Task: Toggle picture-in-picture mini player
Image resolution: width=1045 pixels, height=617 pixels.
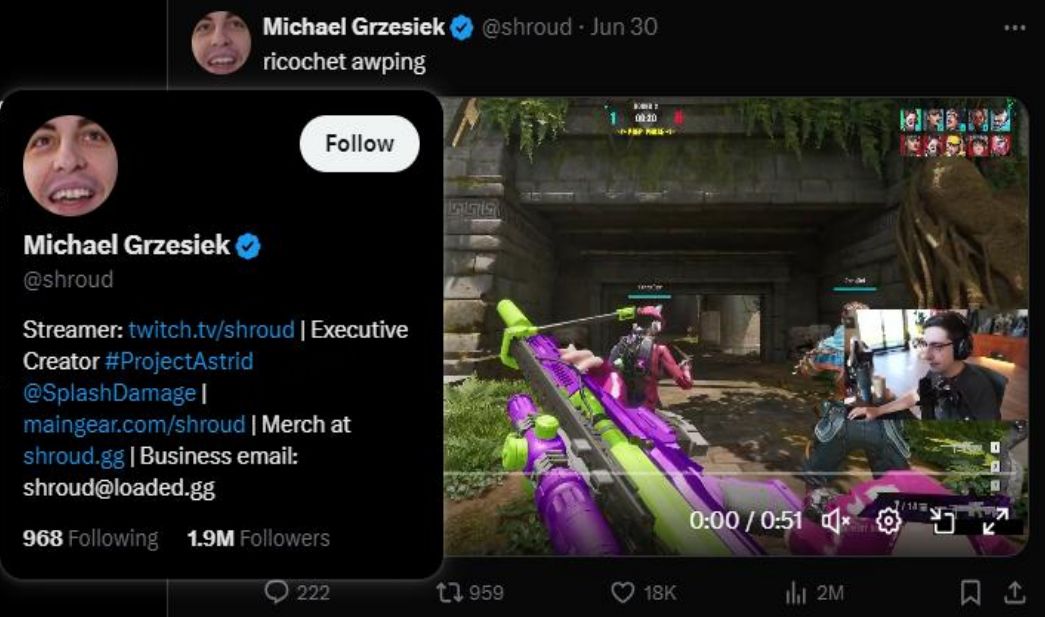Action: [942, 520]
